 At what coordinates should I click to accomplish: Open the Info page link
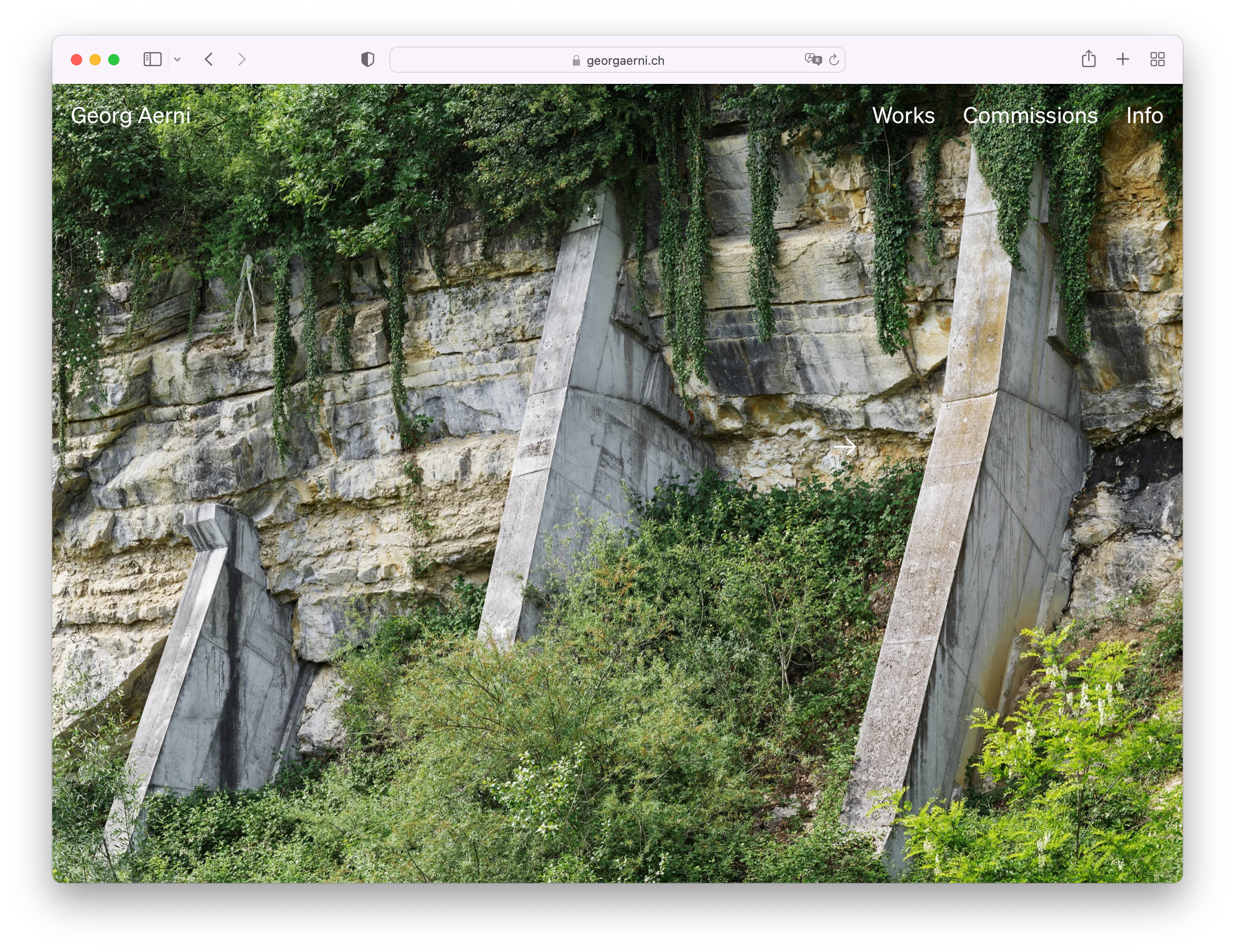point(1144,115)
